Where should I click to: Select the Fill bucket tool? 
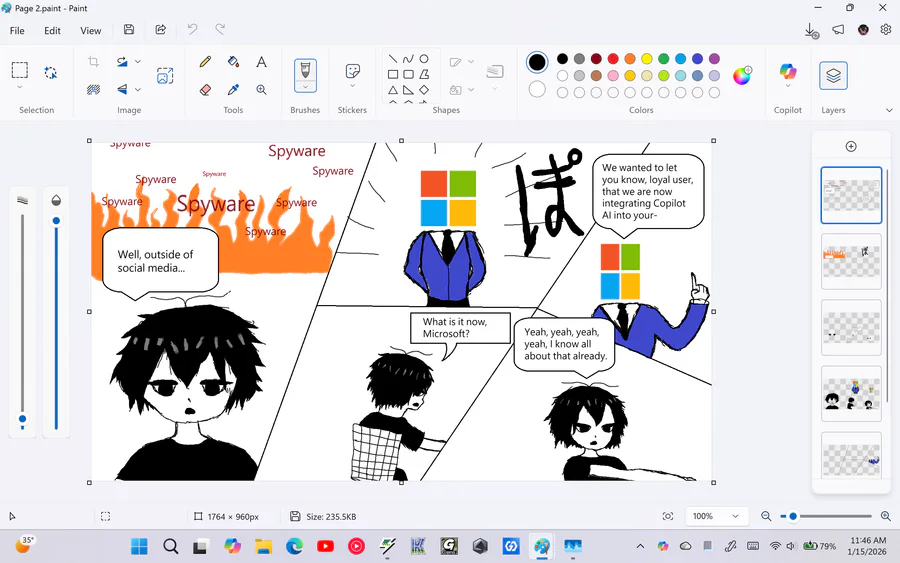point(233,61)
